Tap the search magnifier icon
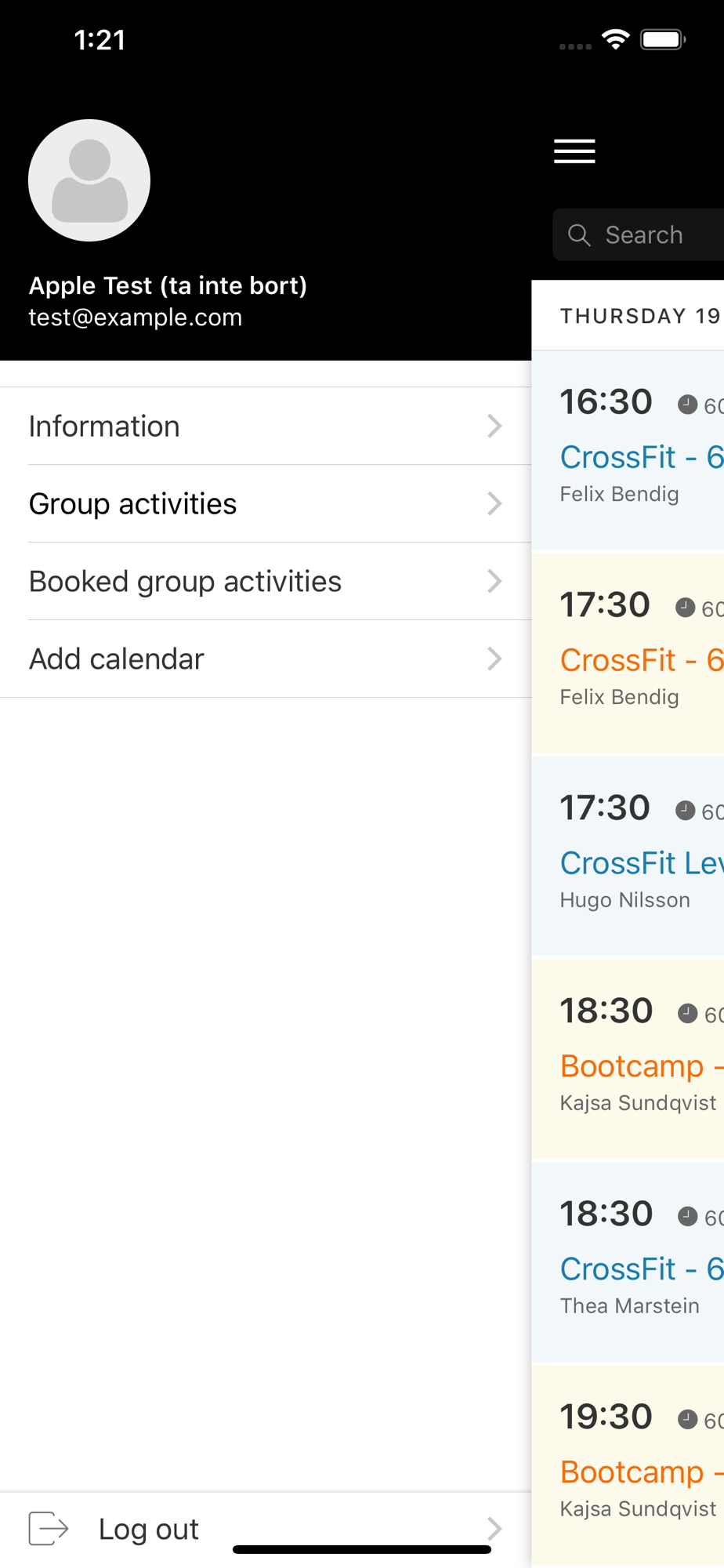 pos(579,235)
